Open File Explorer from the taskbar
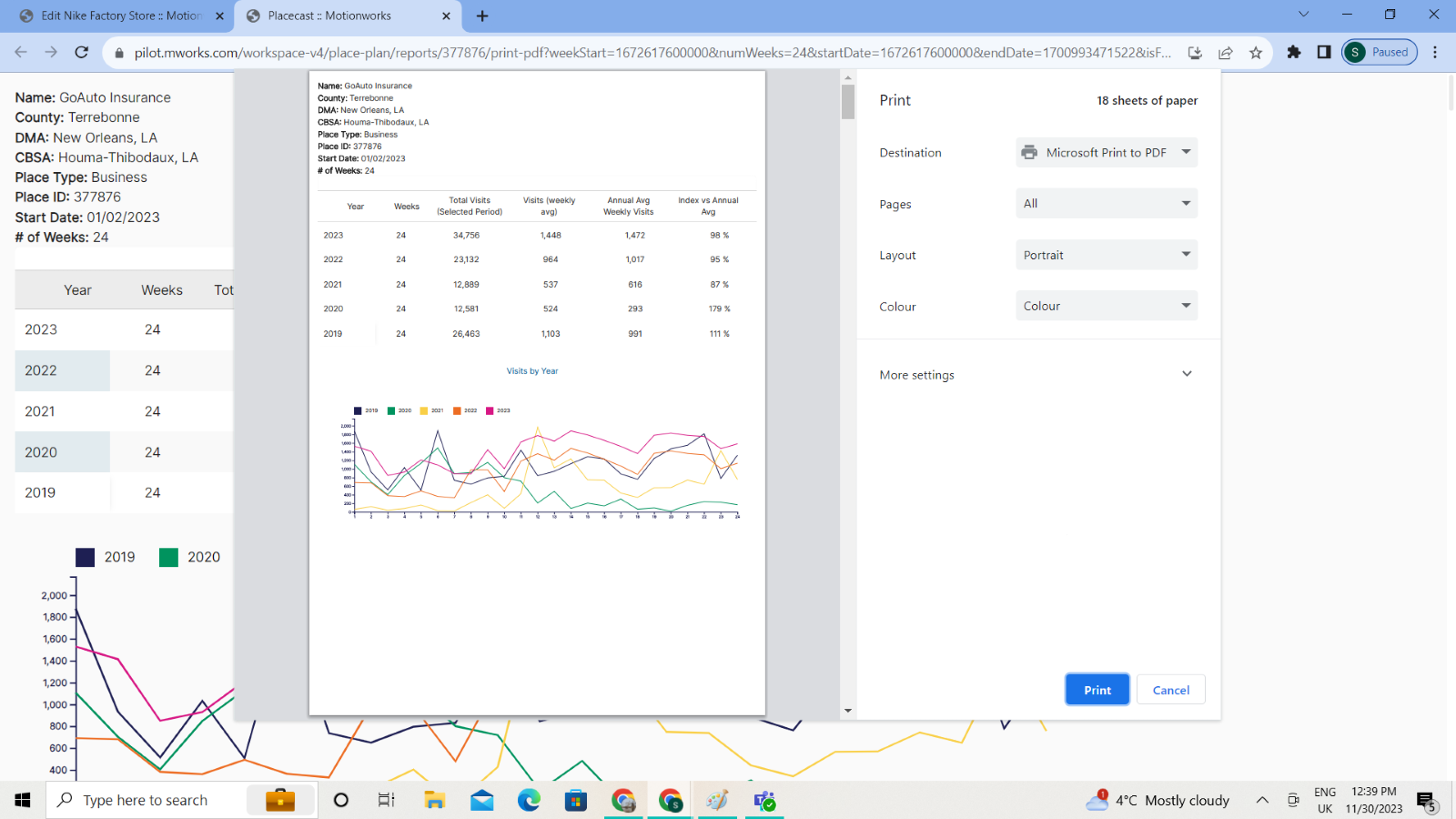1456x819 pixels. point(435,800)
